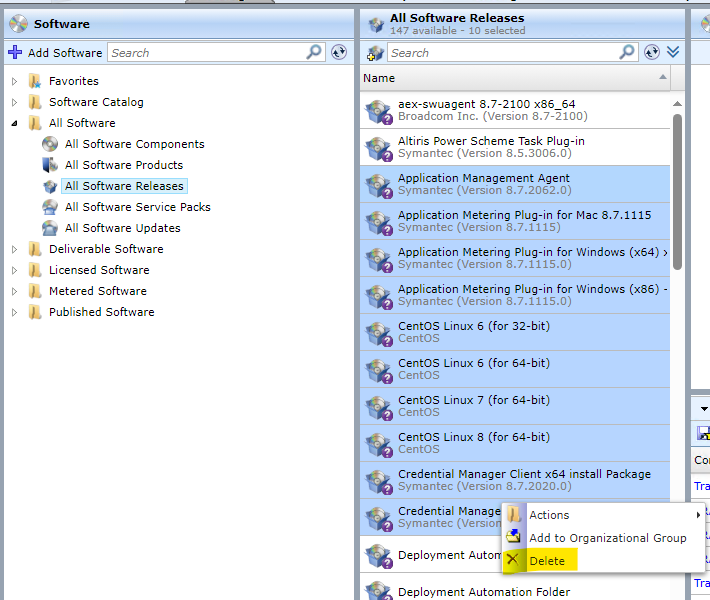Refresh the Software tree panel
Viewport: 710px width, 600px height.
(x=339, y=52)
